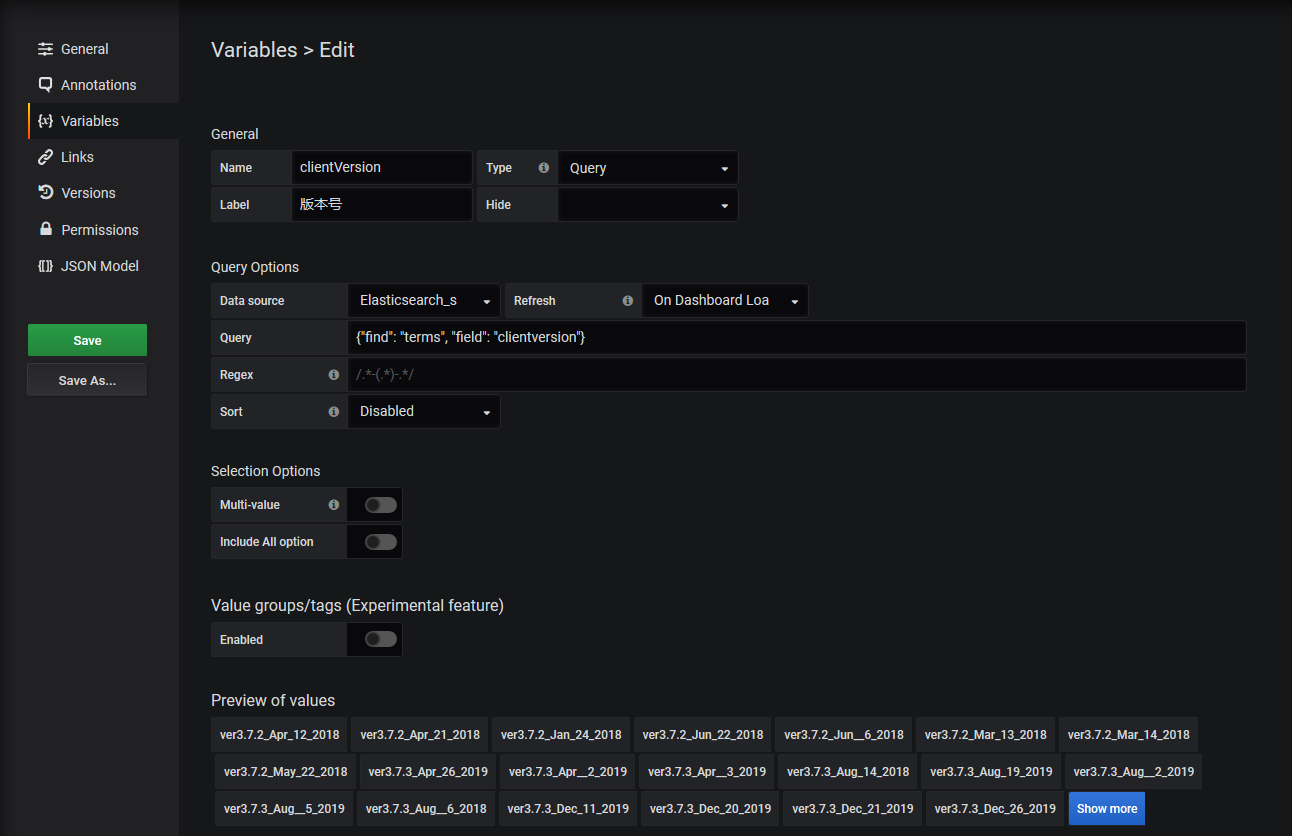
Task: Click preview value ver3.7.2_Mar_14_2018
Action: [1129, 734]
